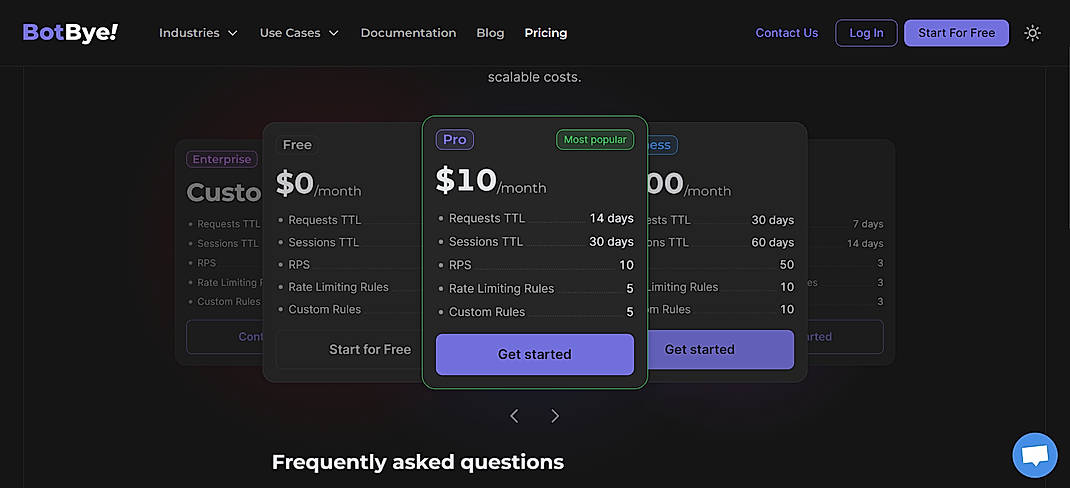The image size is (1070, 488).
Task: Follow the Contact Us link
Action: (x=786, y=33)
